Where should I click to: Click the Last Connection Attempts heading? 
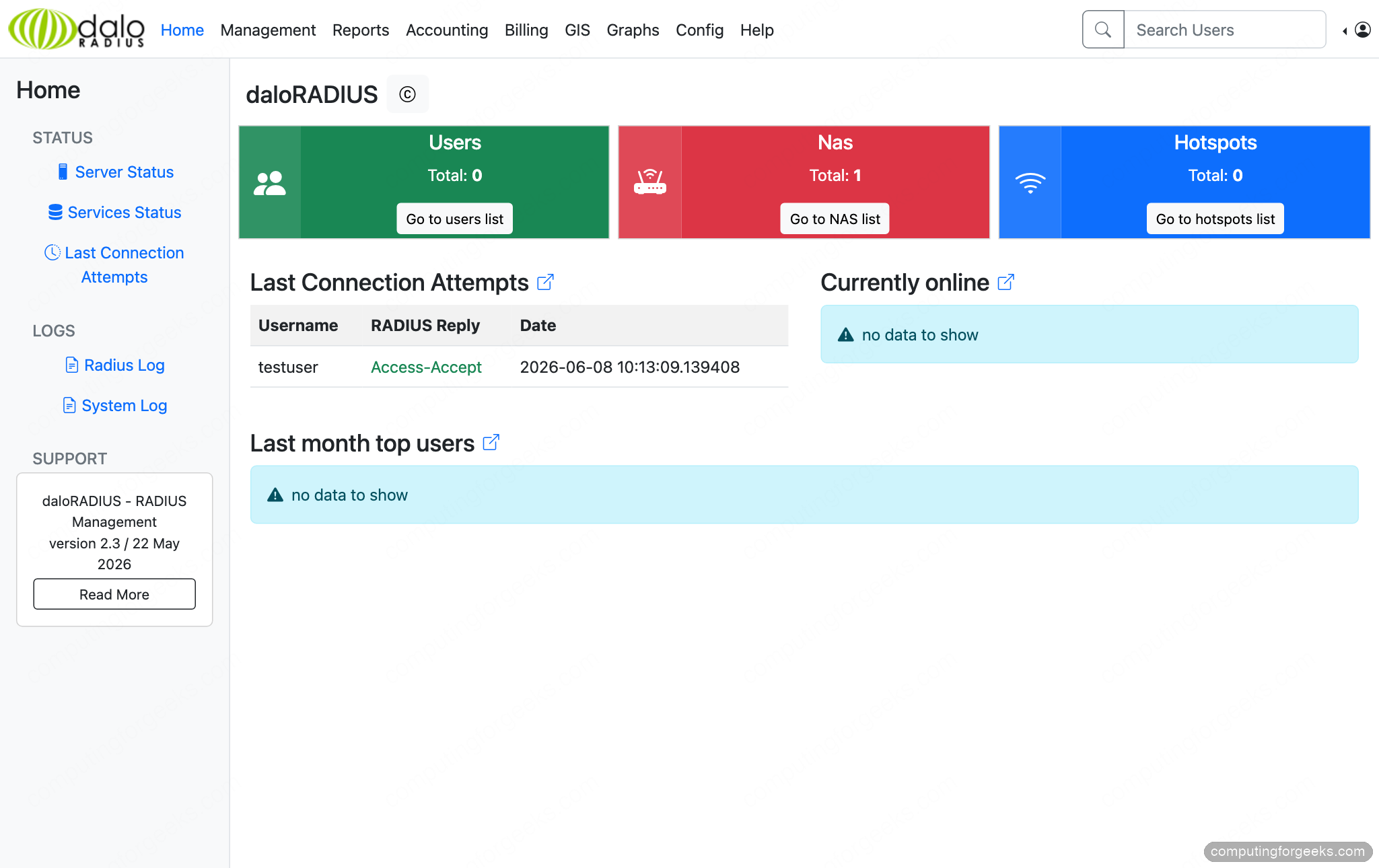(x=389, y=282)
